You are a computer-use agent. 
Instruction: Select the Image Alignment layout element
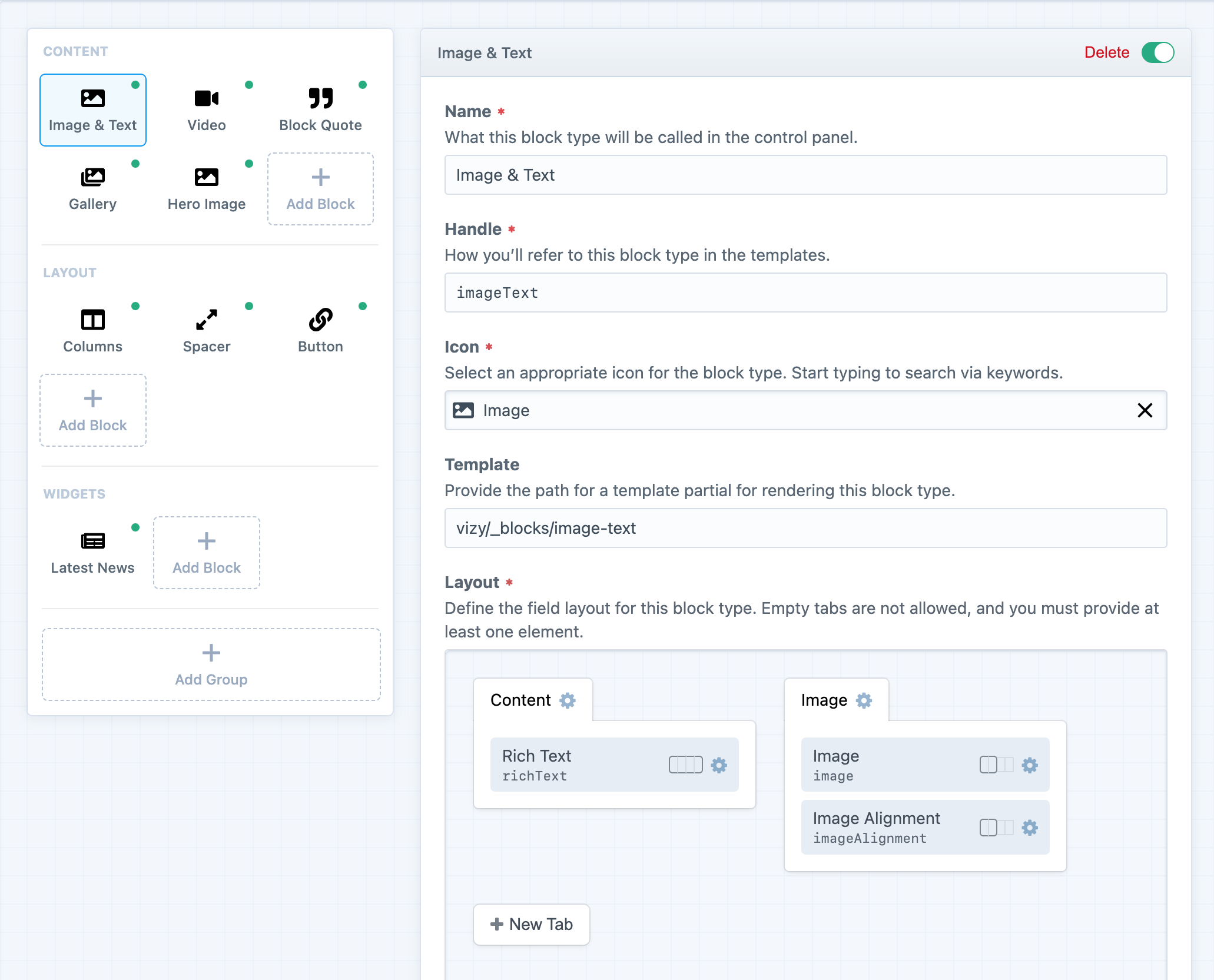[925, 827]
